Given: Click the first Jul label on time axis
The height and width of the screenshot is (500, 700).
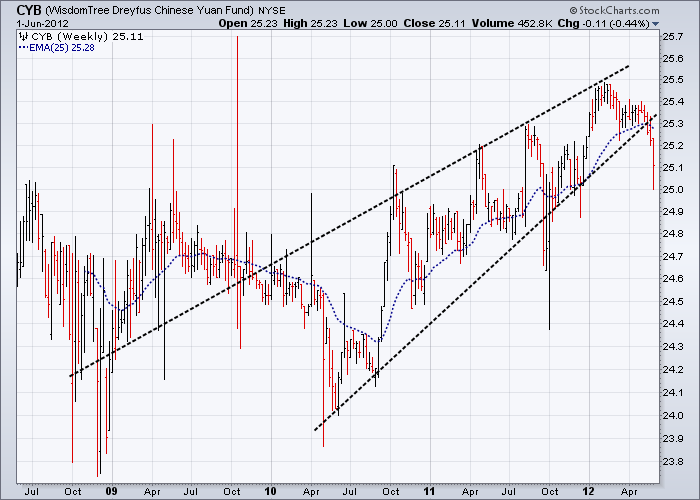Looking at the screenshot, I should pos(31,492).
